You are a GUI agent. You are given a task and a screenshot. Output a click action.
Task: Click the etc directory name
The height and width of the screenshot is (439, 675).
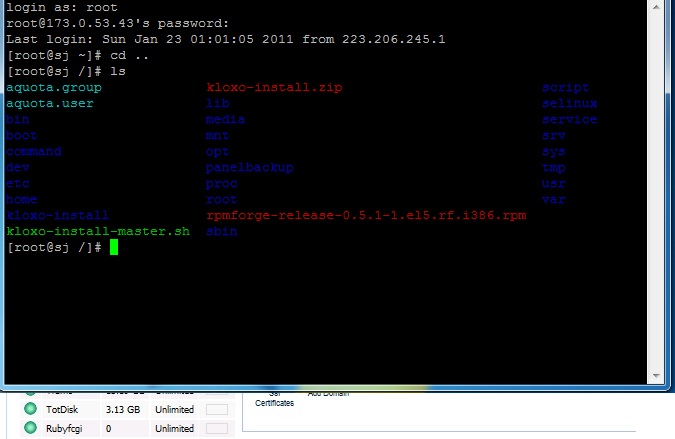18,183
